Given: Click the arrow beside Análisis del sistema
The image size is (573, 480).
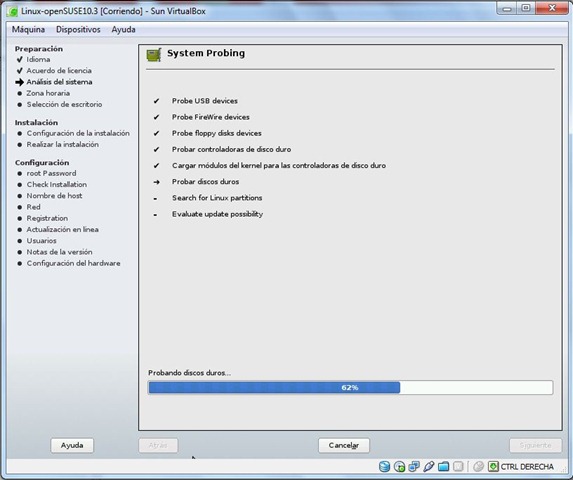Looking at the screenshot, I should pos(20,82).
